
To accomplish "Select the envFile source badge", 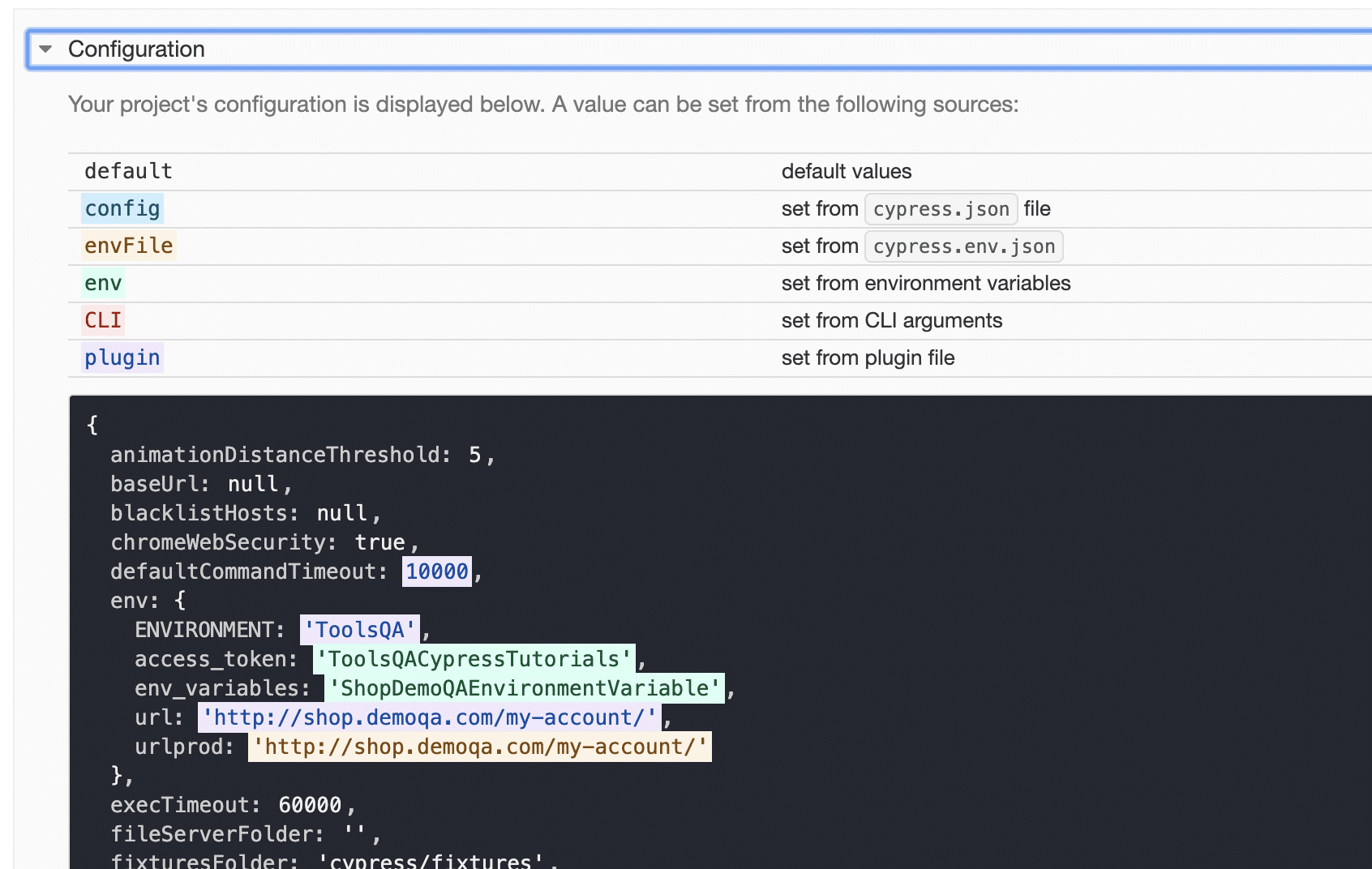I will (x=128, y=246).
